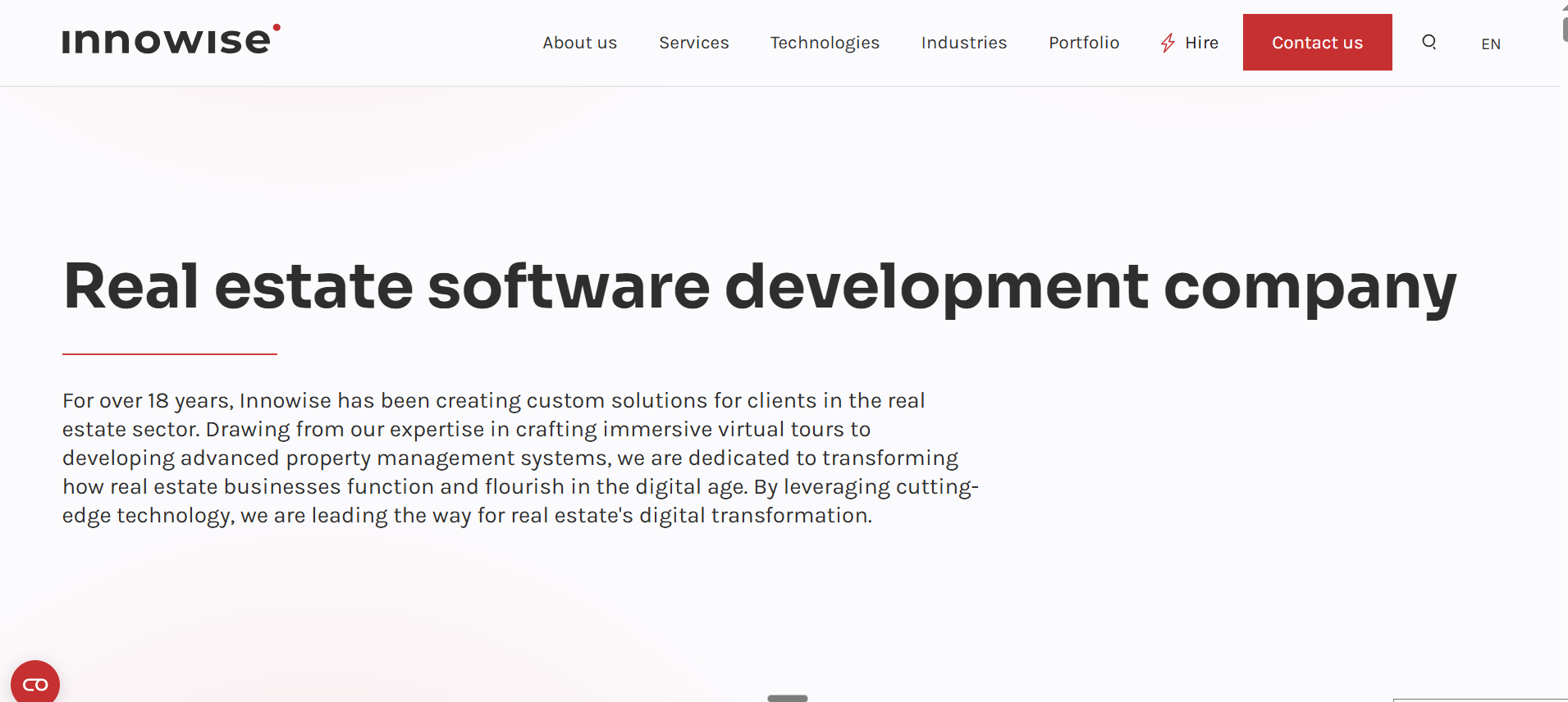This screenshot has width=1568, height=702.
Task: Click the outlined box in bottom-right corner
Action: [x=1479, y=700]
